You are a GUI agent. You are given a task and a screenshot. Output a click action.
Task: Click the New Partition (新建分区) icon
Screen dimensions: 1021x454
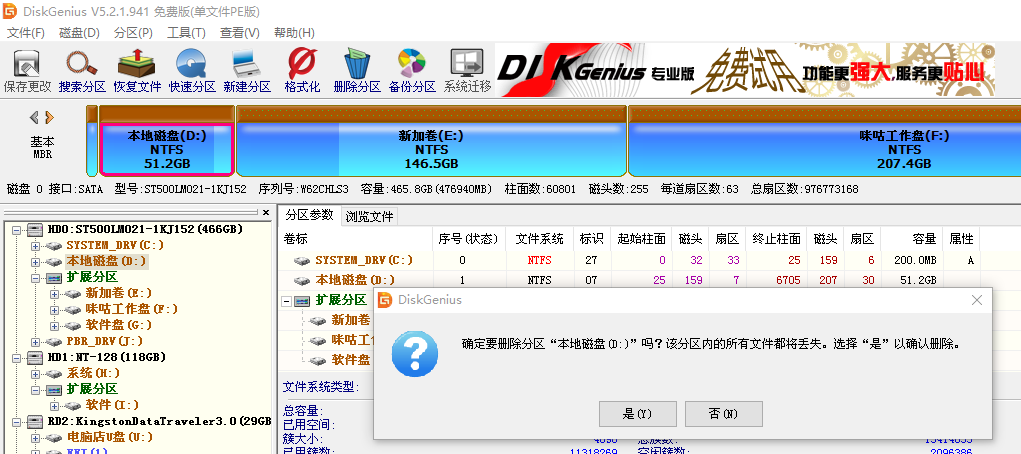(247, 71)
